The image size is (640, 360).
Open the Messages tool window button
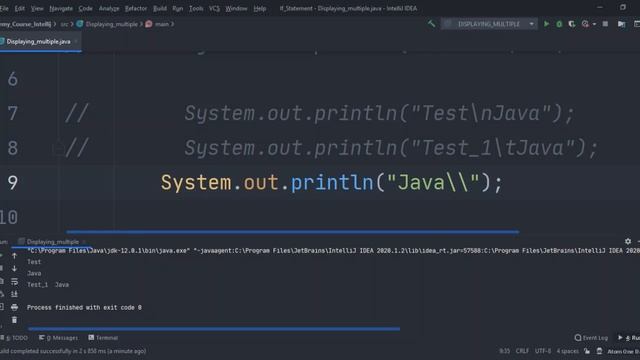click(x=58, y=338)
